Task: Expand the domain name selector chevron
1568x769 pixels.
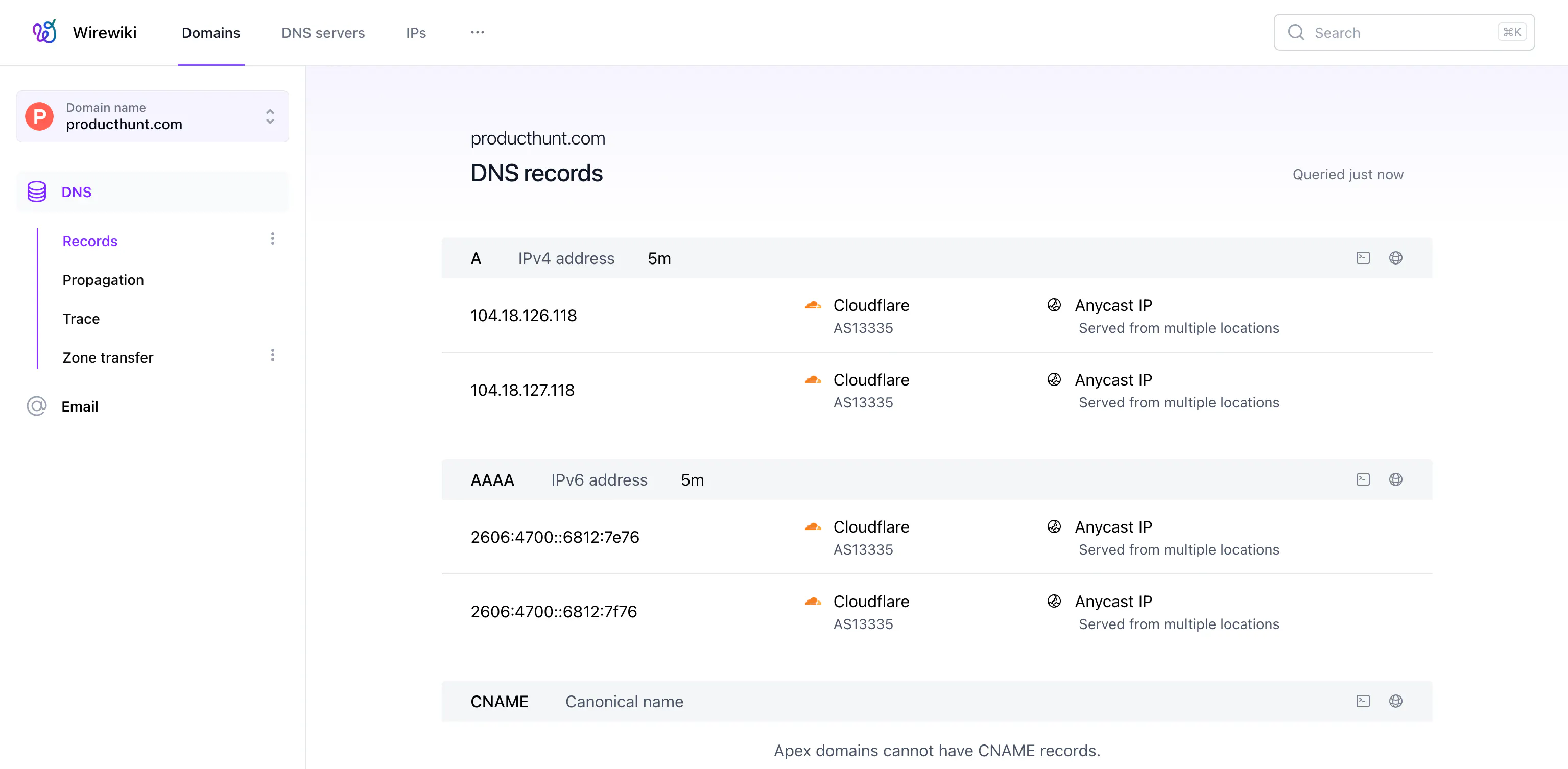Action: tap(270, 116)
